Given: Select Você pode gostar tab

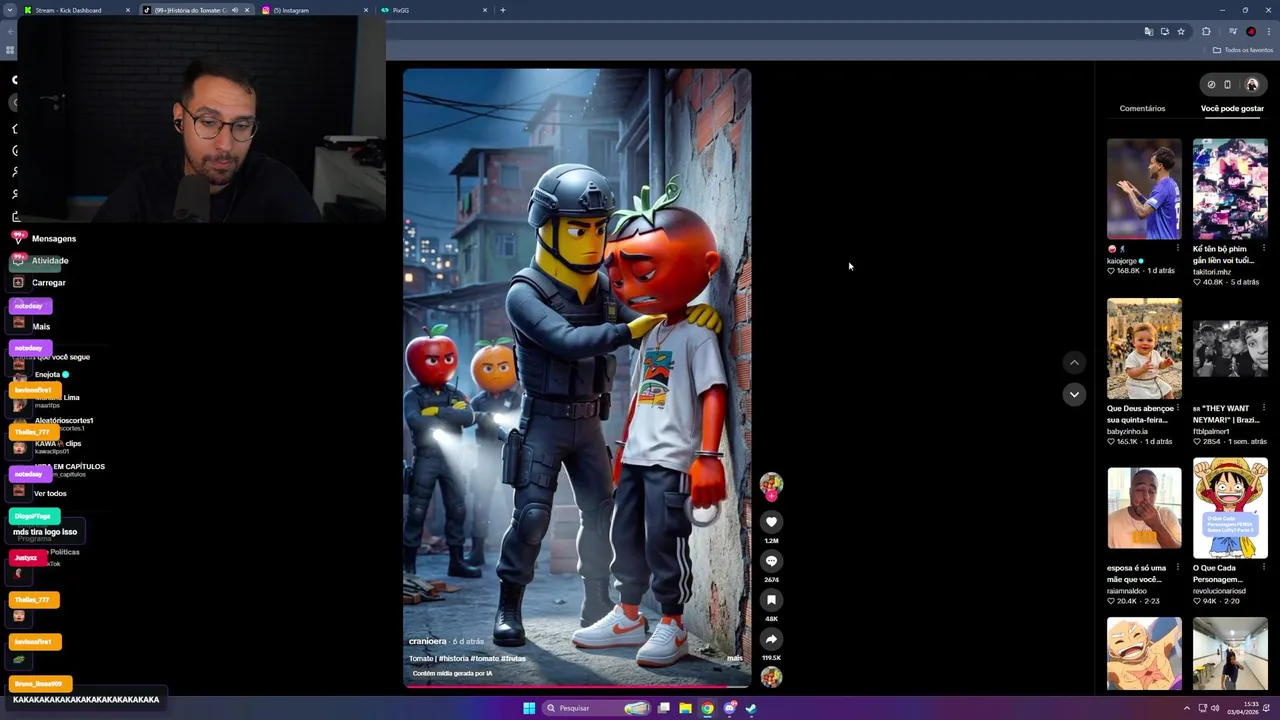Looking at the screenshot, I should [x=1232, y=108].
